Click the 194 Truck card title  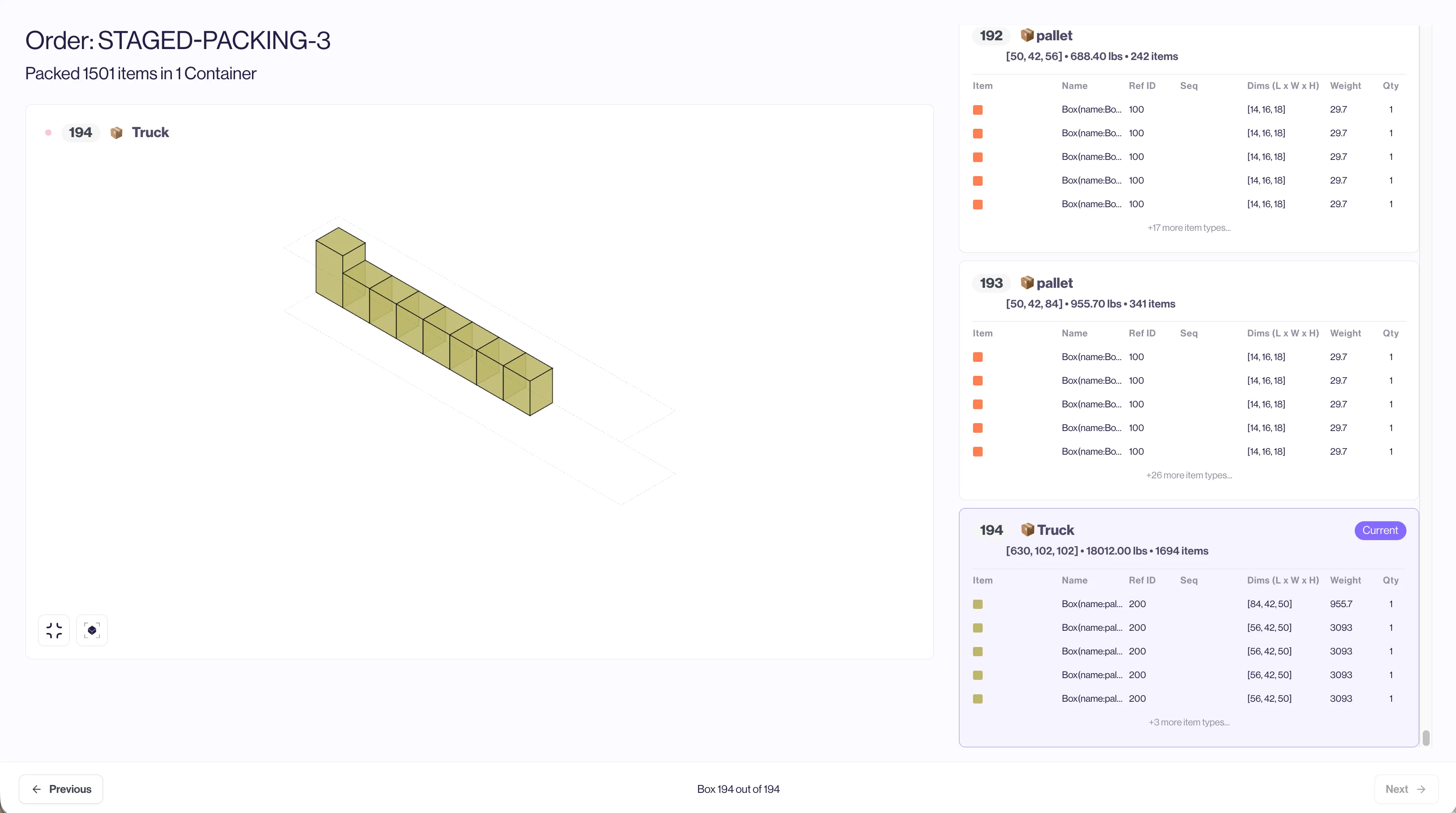1055,530
